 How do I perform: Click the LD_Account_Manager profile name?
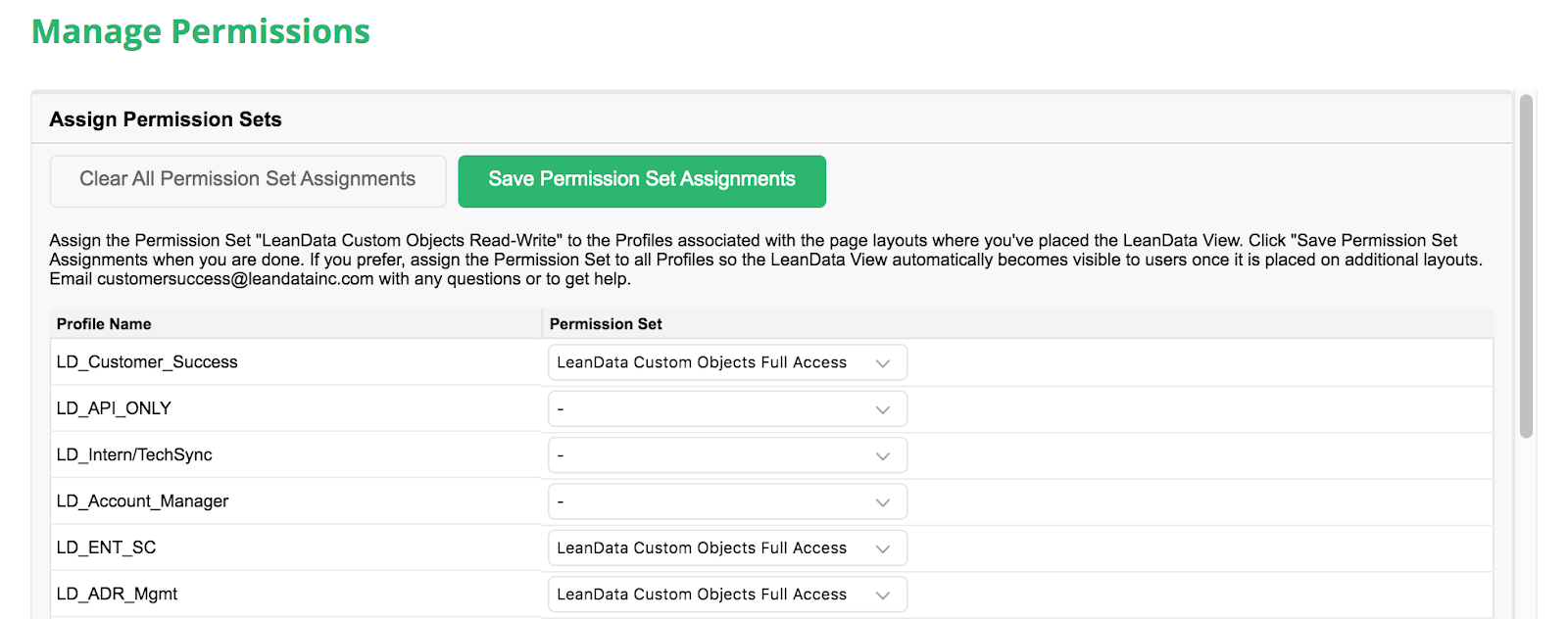pos(142,501)
